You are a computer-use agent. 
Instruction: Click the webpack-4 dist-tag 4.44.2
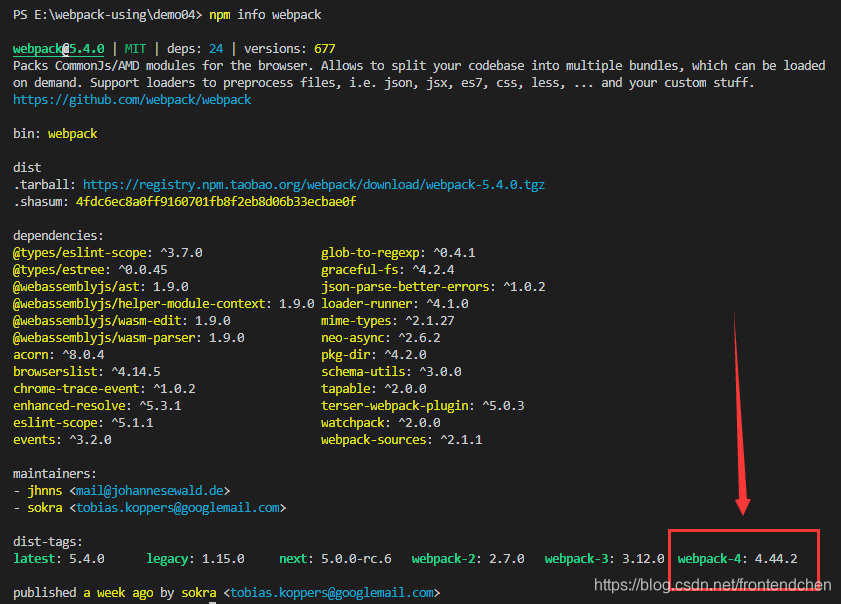tap(737, 559)
